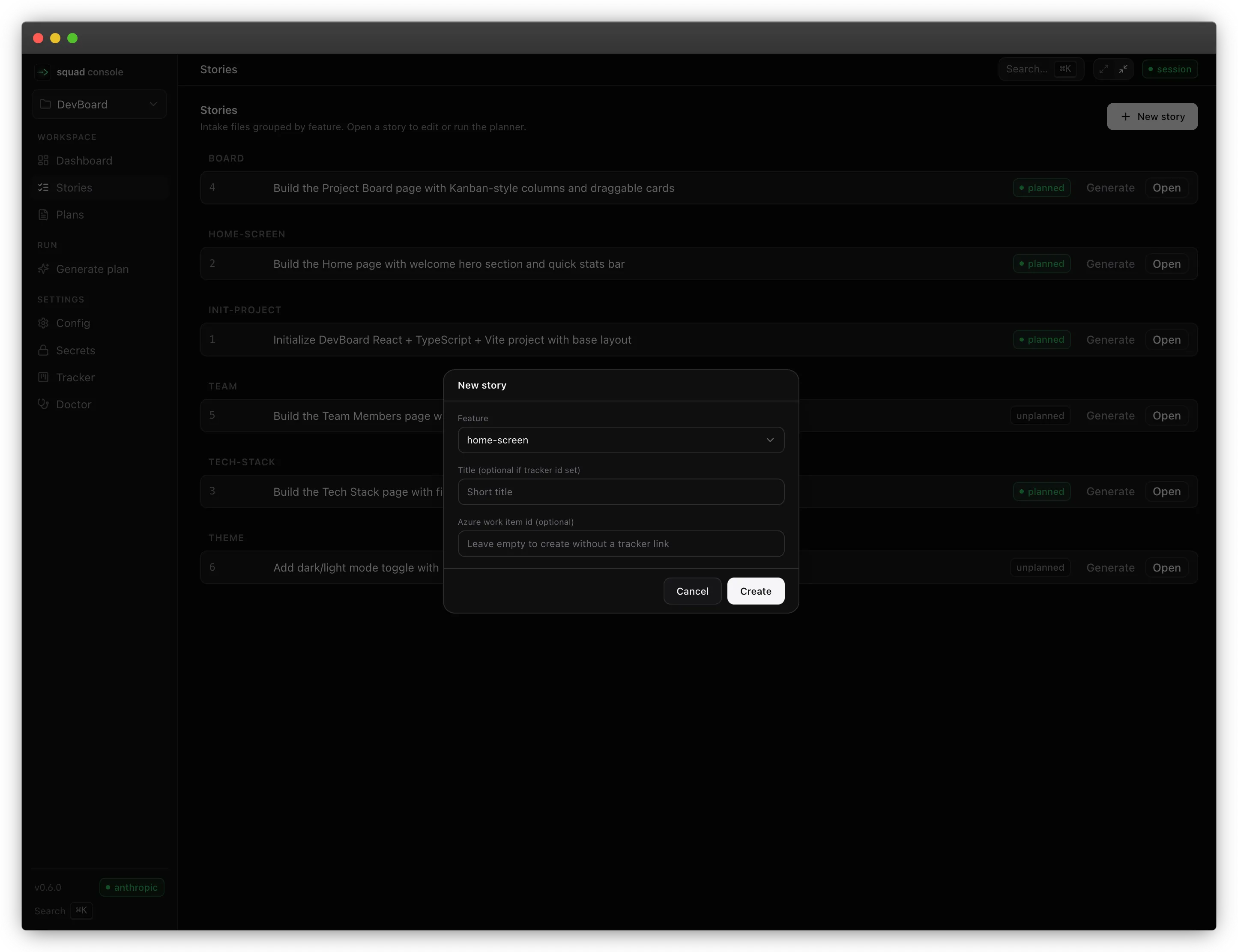
Task: Select Generate plan in Run section
Action: [x=99, y=269]
